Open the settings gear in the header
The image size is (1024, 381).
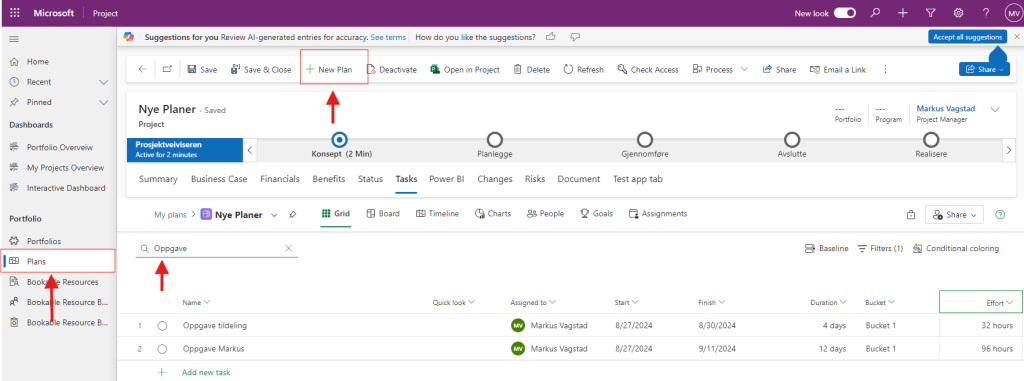click(959, 12)
